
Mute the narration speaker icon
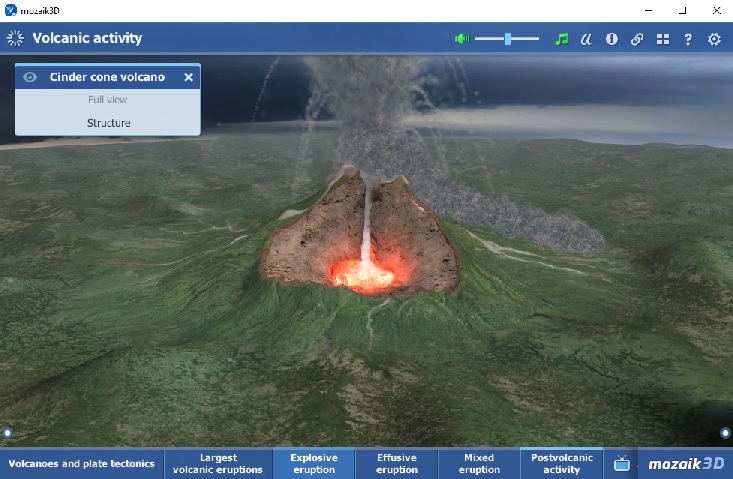461,39
